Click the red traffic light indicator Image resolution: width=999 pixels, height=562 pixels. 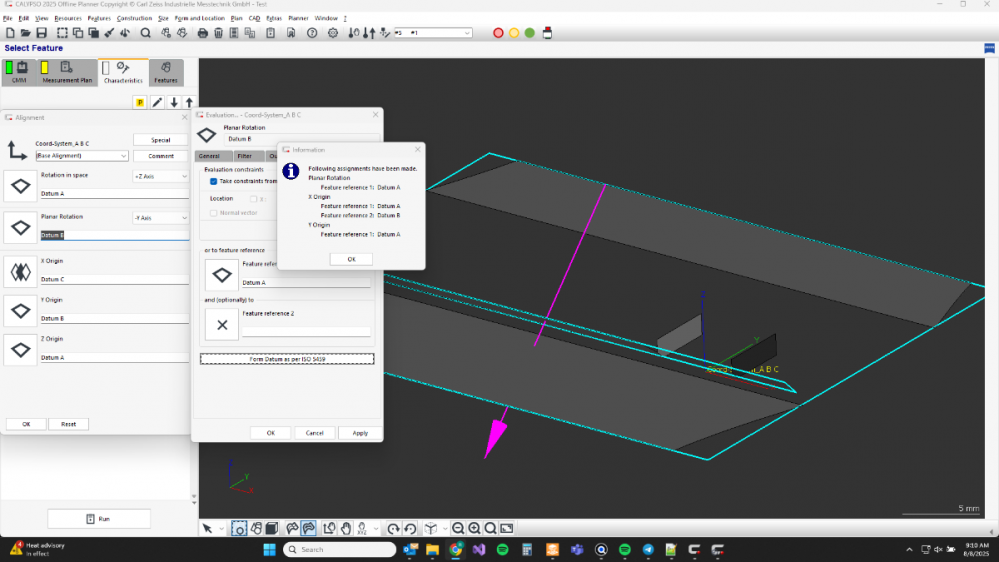pyautogui.click(x=498, y=33)
